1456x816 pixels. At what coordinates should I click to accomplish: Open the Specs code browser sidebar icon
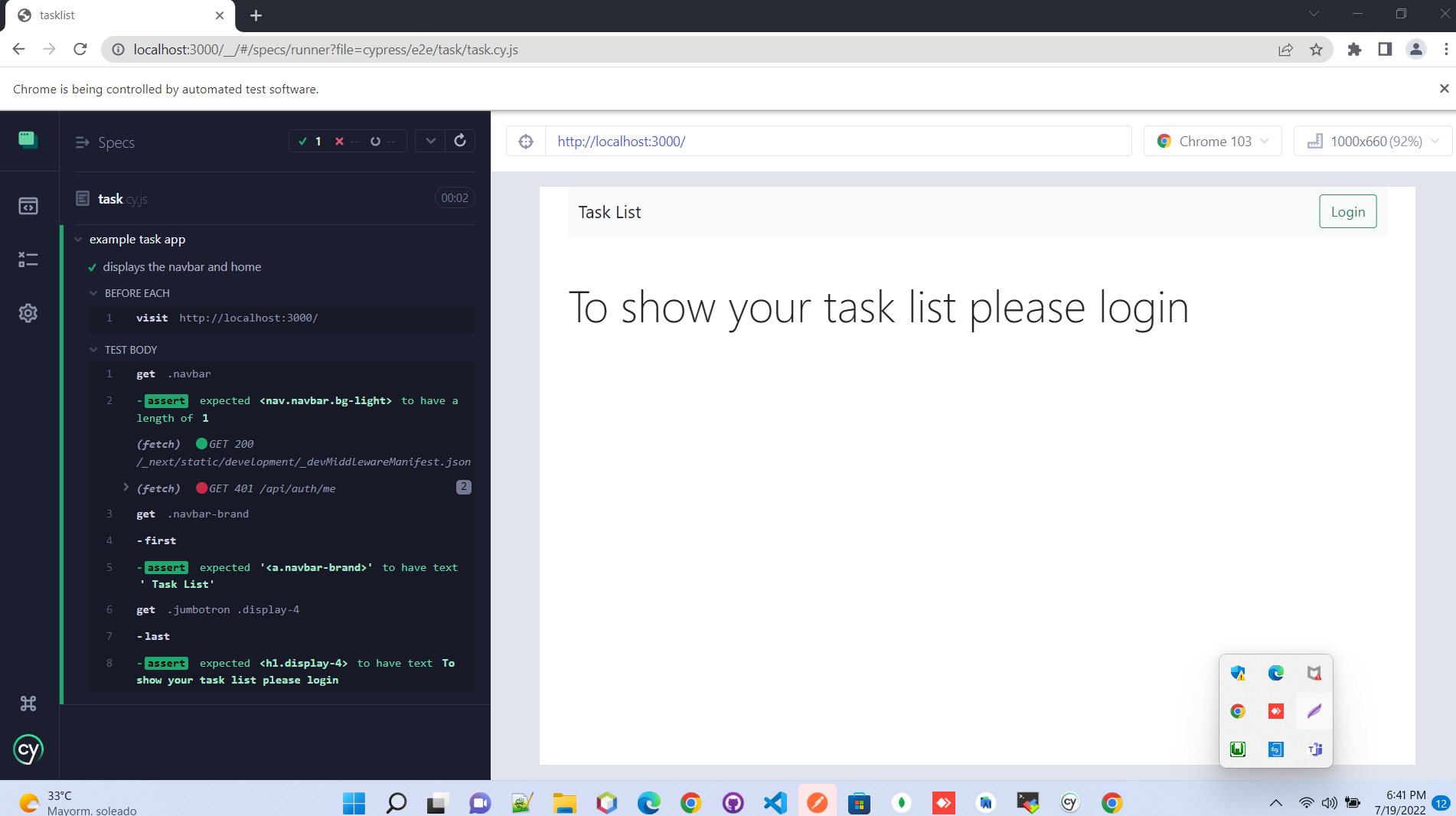pos(28,206)
